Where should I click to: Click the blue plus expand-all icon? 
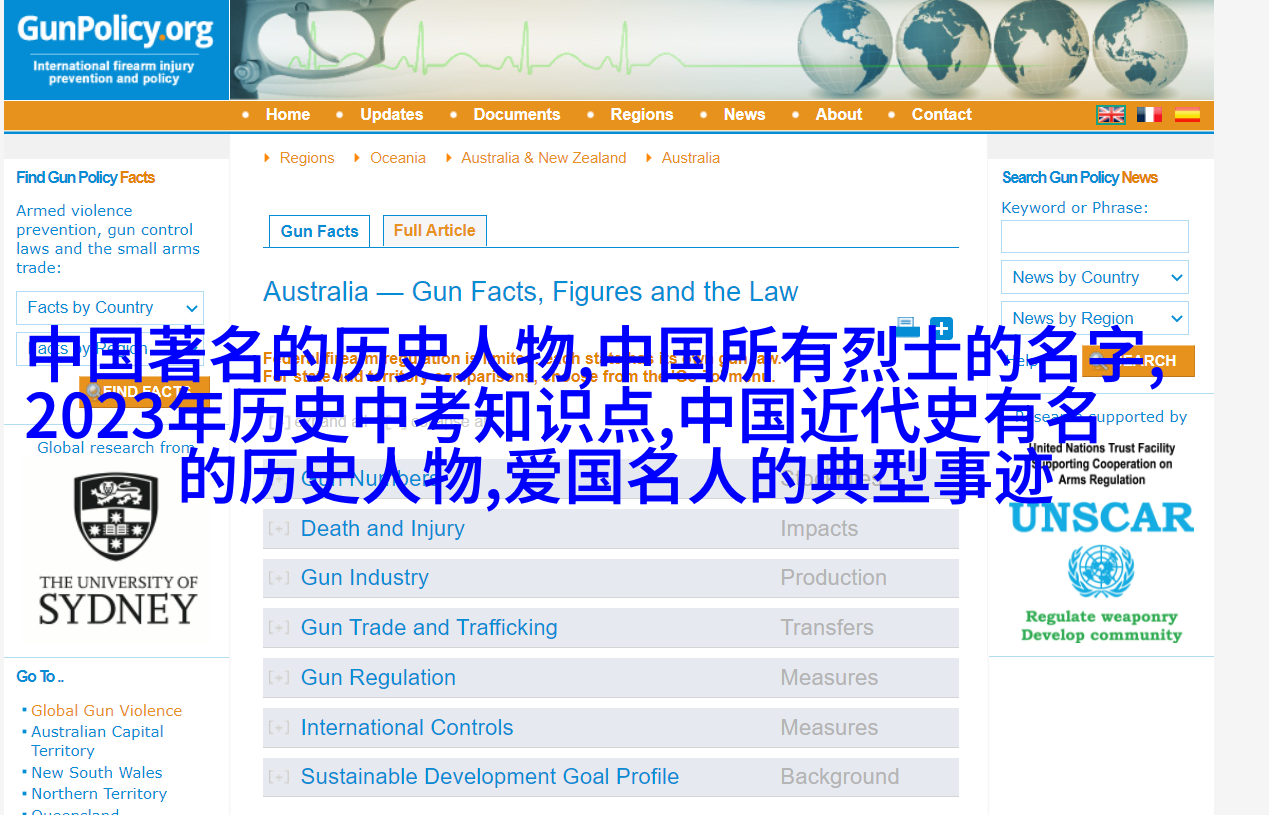[941, 328]
